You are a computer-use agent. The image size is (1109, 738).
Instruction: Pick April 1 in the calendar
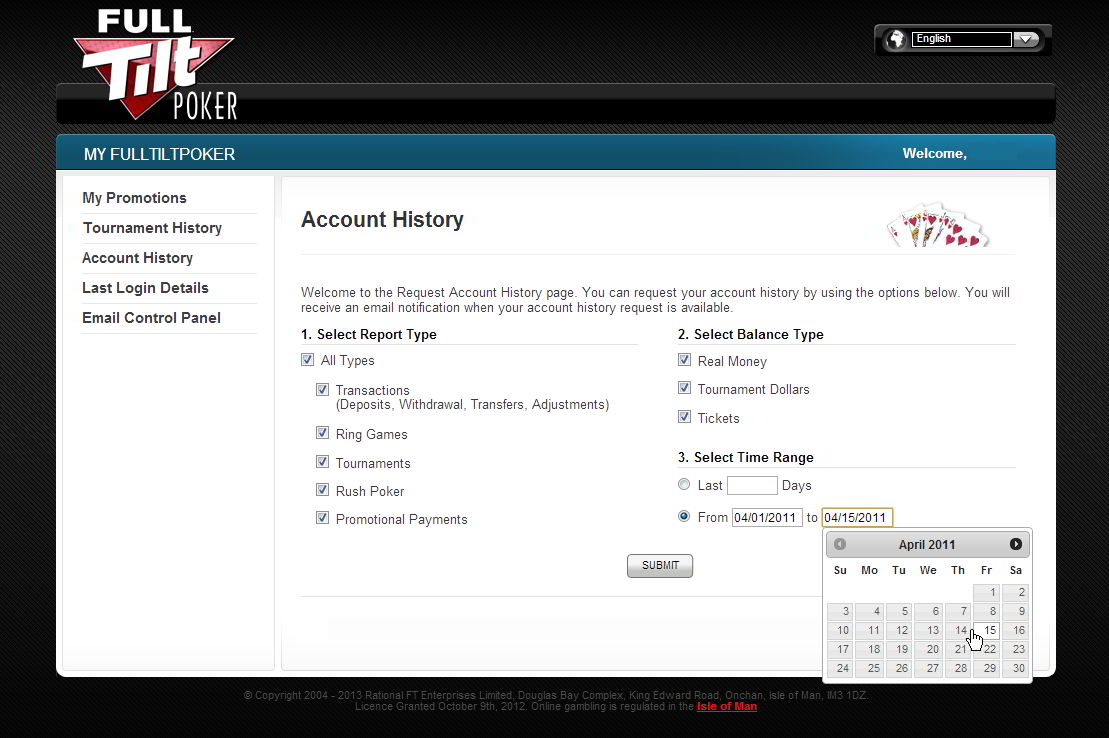pos(987,592)
